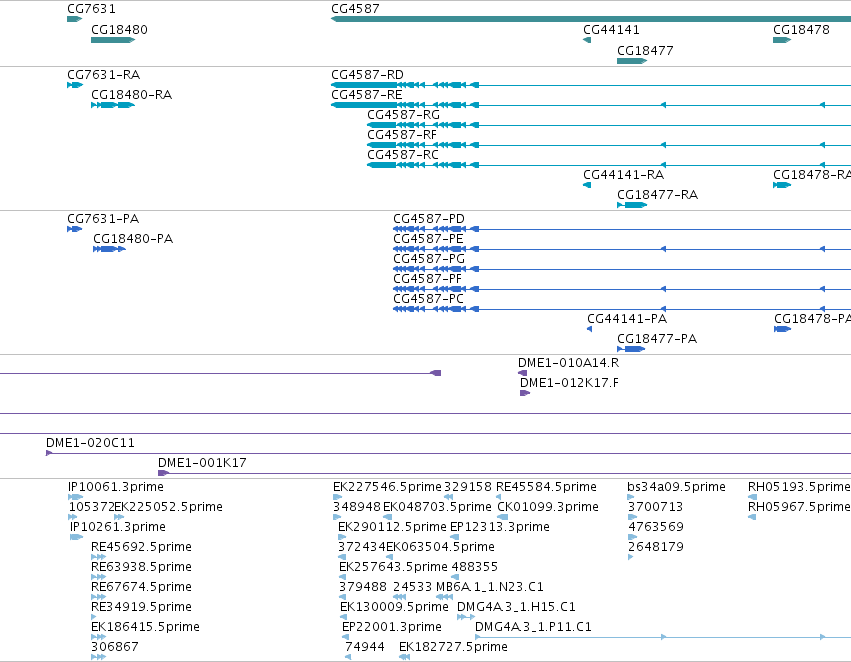Click the 2648179 feature label
This screenshot has height=662, width=851.
point(656,548)
